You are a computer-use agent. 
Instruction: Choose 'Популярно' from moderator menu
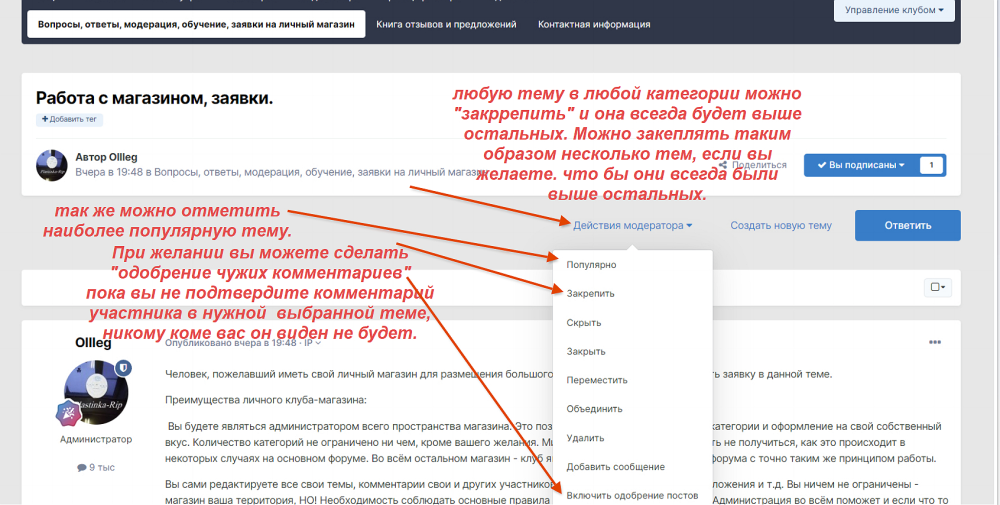click(x=591, y=265)
